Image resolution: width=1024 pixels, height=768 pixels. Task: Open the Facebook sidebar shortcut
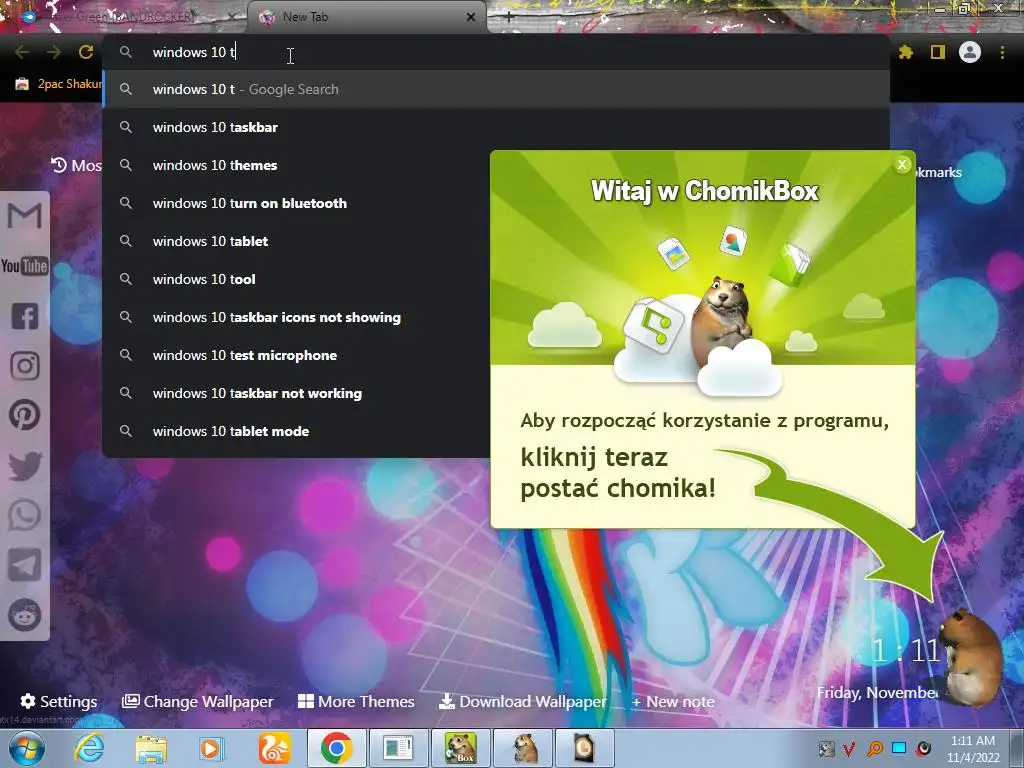coord(25,316)
